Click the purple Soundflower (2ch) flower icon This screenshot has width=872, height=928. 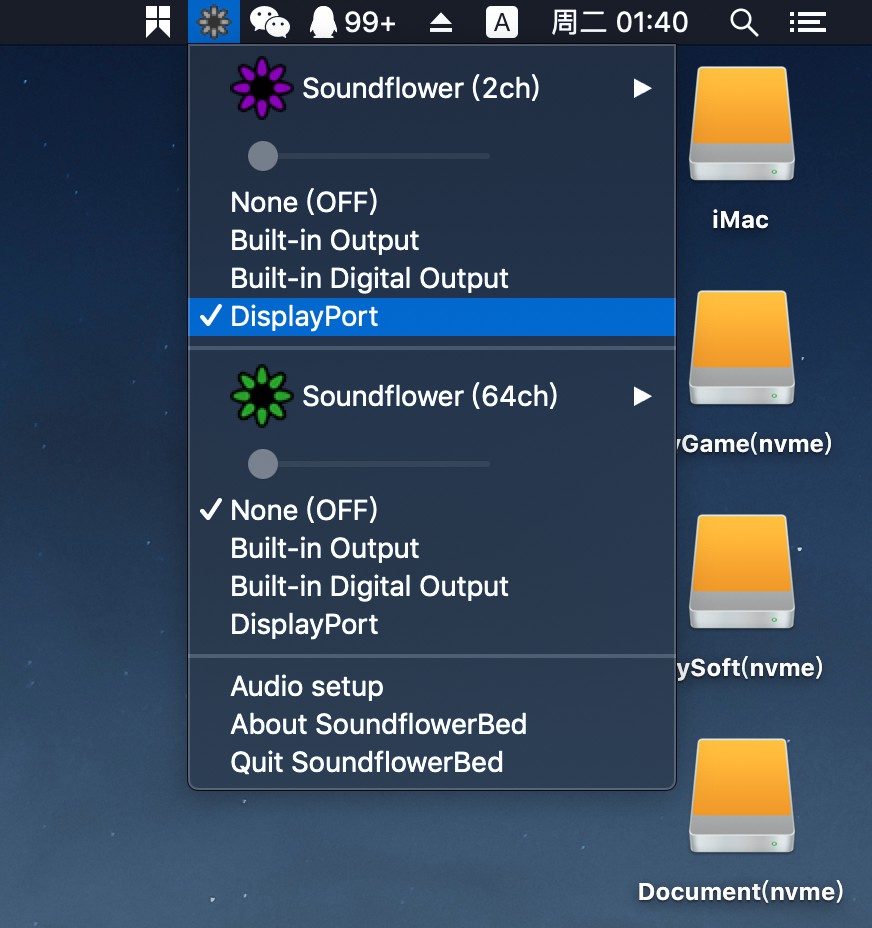(261, 88)
